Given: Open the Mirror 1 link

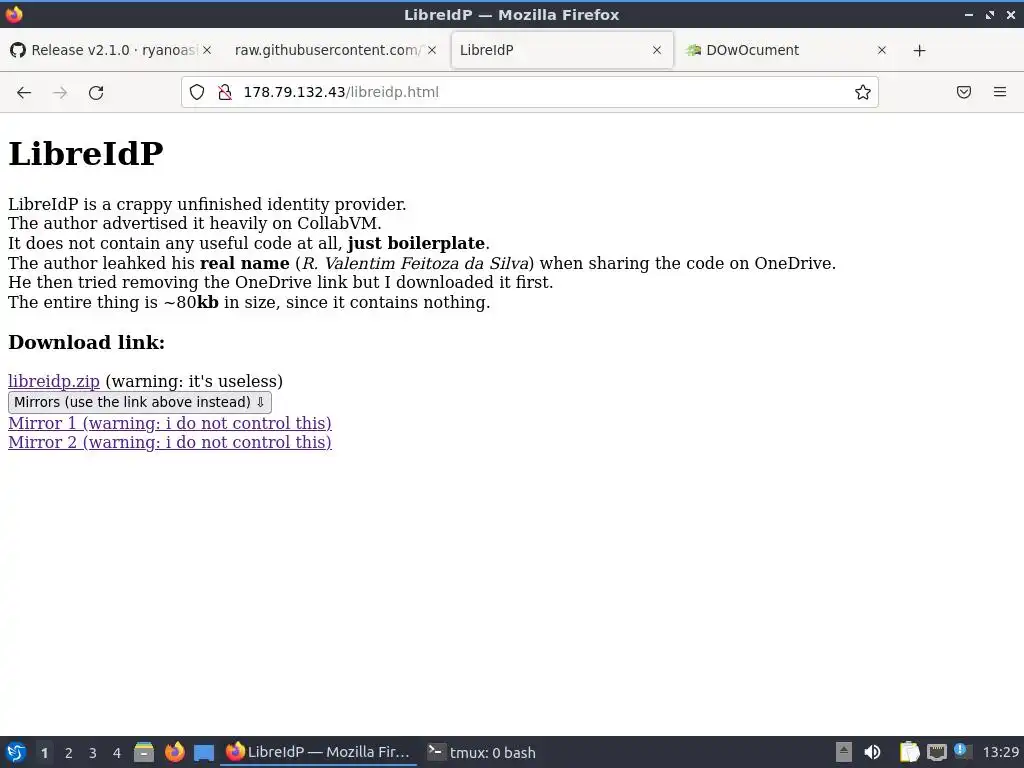Looking at the screenshot, I should tap(170, 423).
